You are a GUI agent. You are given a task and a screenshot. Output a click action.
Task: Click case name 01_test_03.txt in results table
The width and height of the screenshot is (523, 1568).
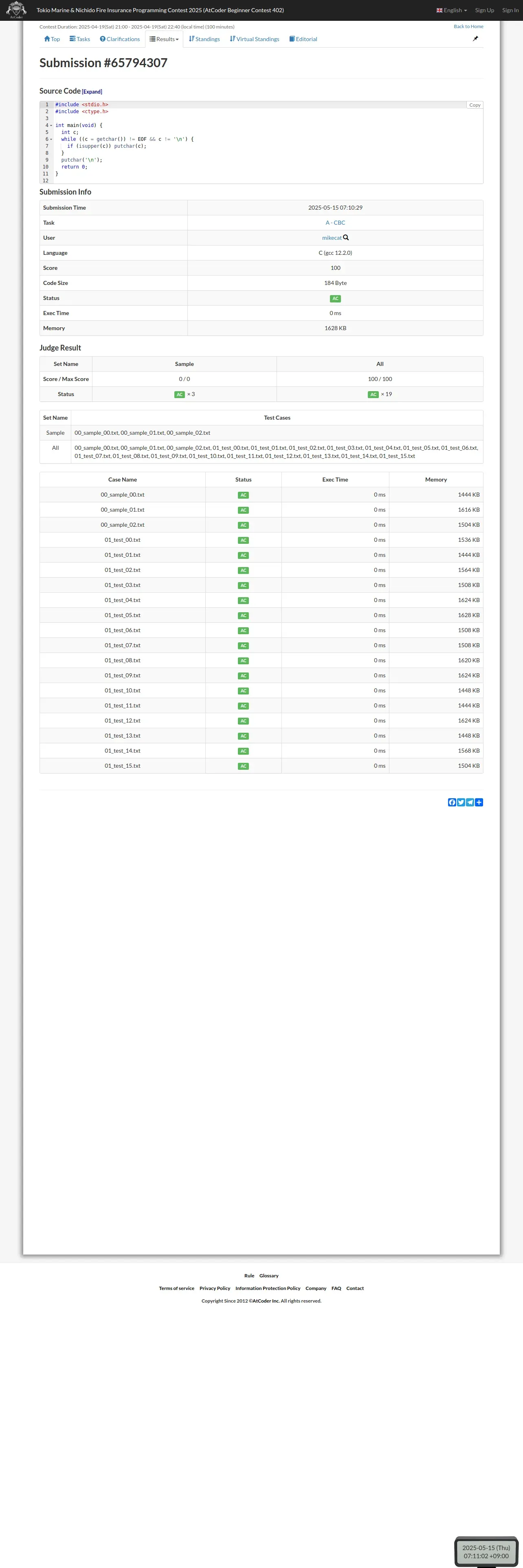[122, 585]
